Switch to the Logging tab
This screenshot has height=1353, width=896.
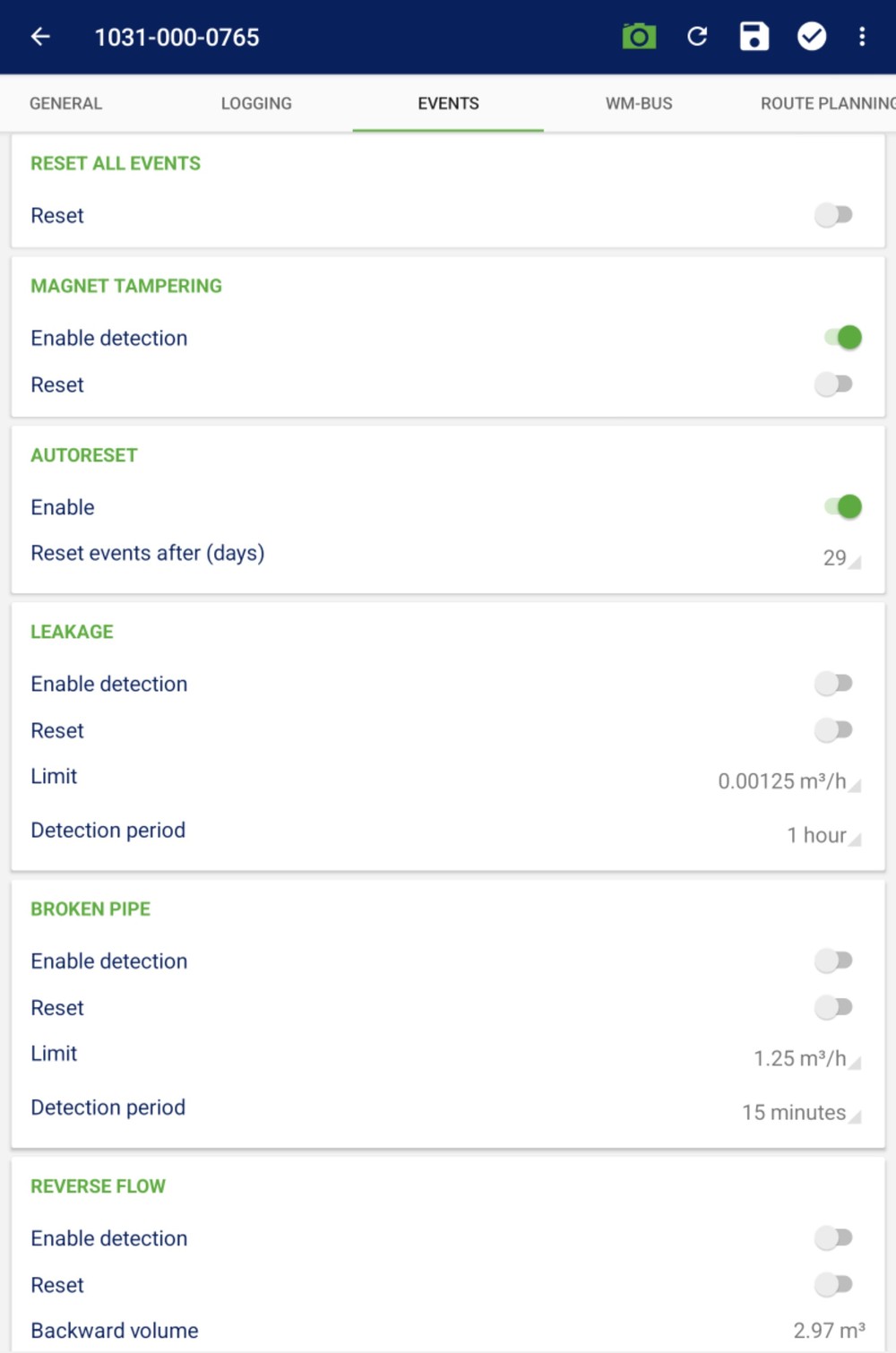[x=256, y=104]
